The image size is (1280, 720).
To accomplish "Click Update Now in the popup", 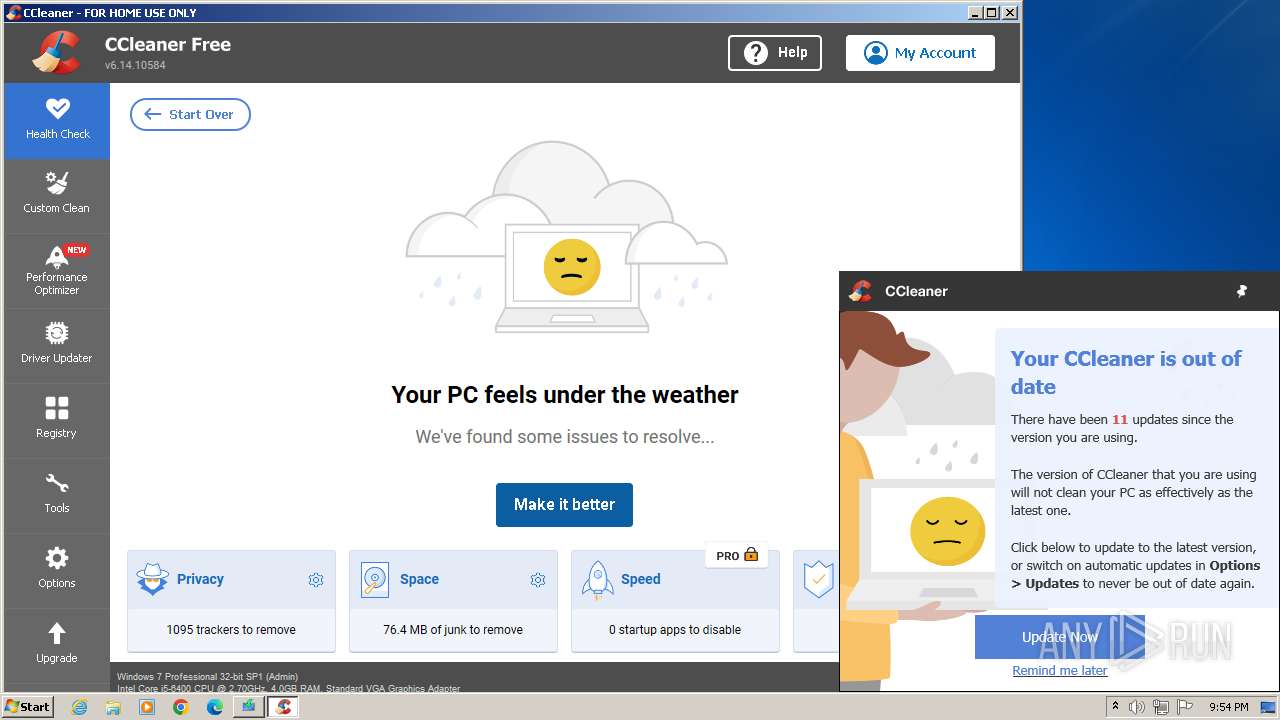I will [x=1060, y=637].
